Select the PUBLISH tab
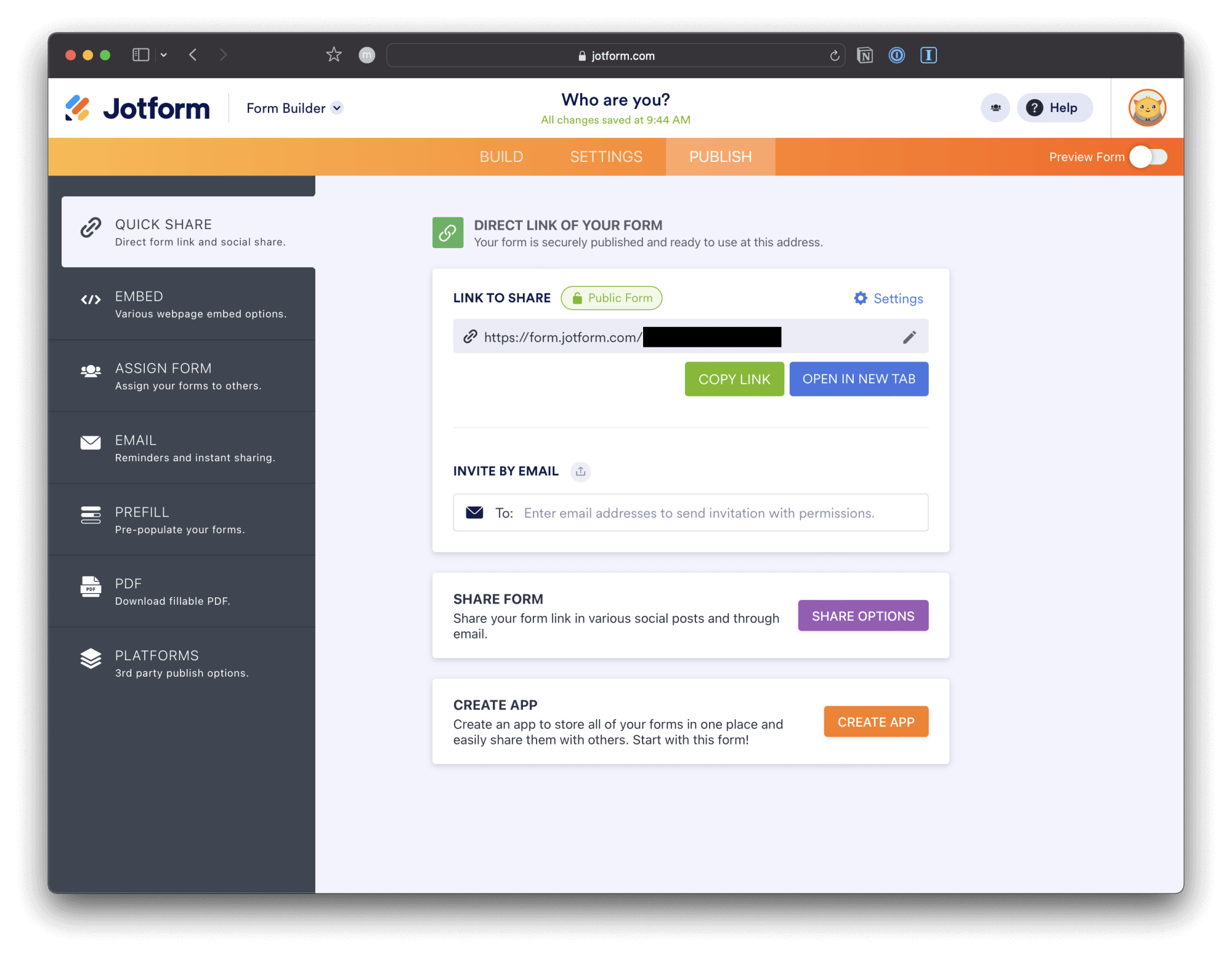 click(x=720, y=157)
